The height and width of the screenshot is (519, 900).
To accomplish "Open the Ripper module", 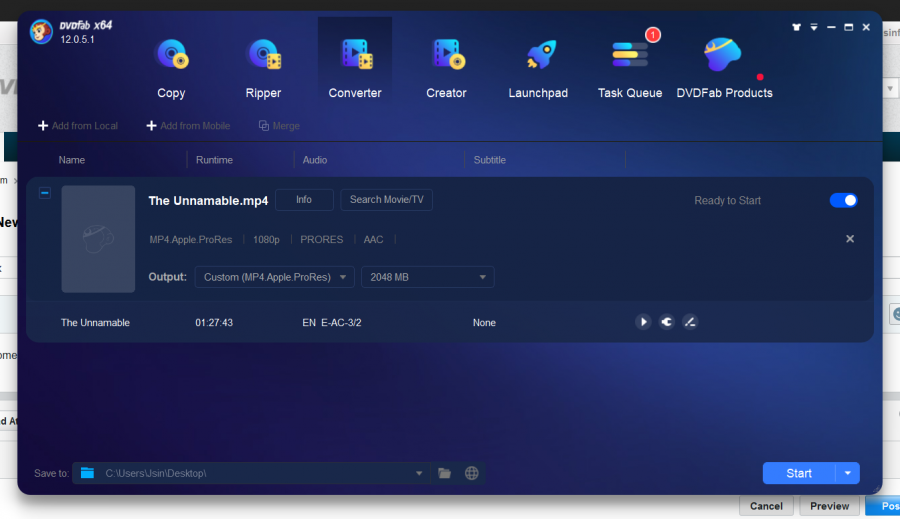I will 263,68.
